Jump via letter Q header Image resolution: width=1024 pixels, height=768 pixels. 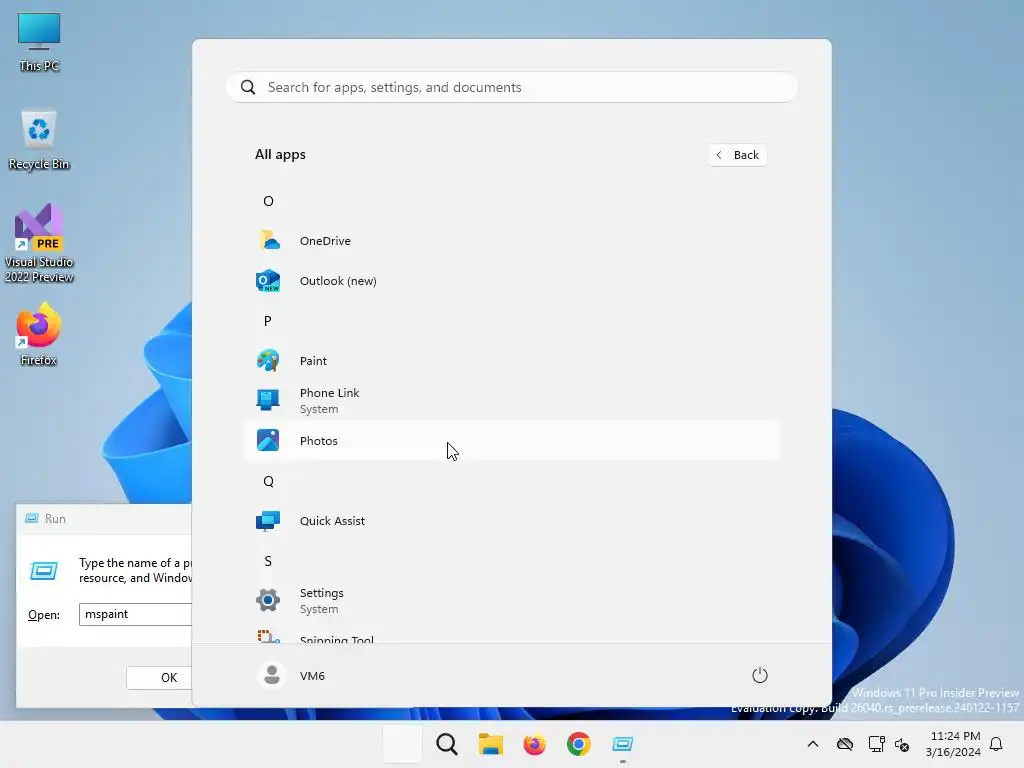click(x=268, y=481)
